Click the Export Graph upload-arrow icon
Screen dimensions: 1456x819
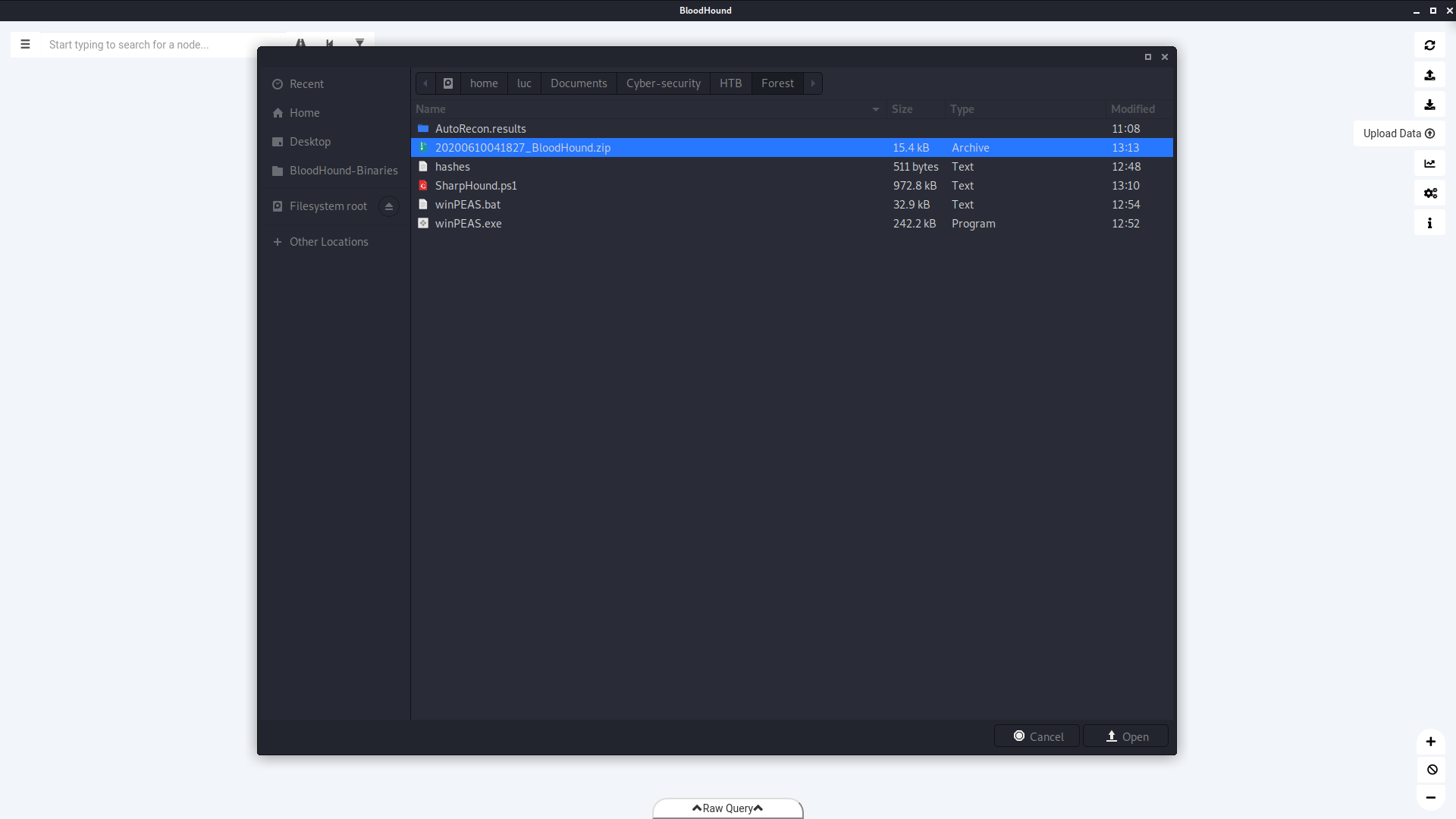[x=1429, y=75]
